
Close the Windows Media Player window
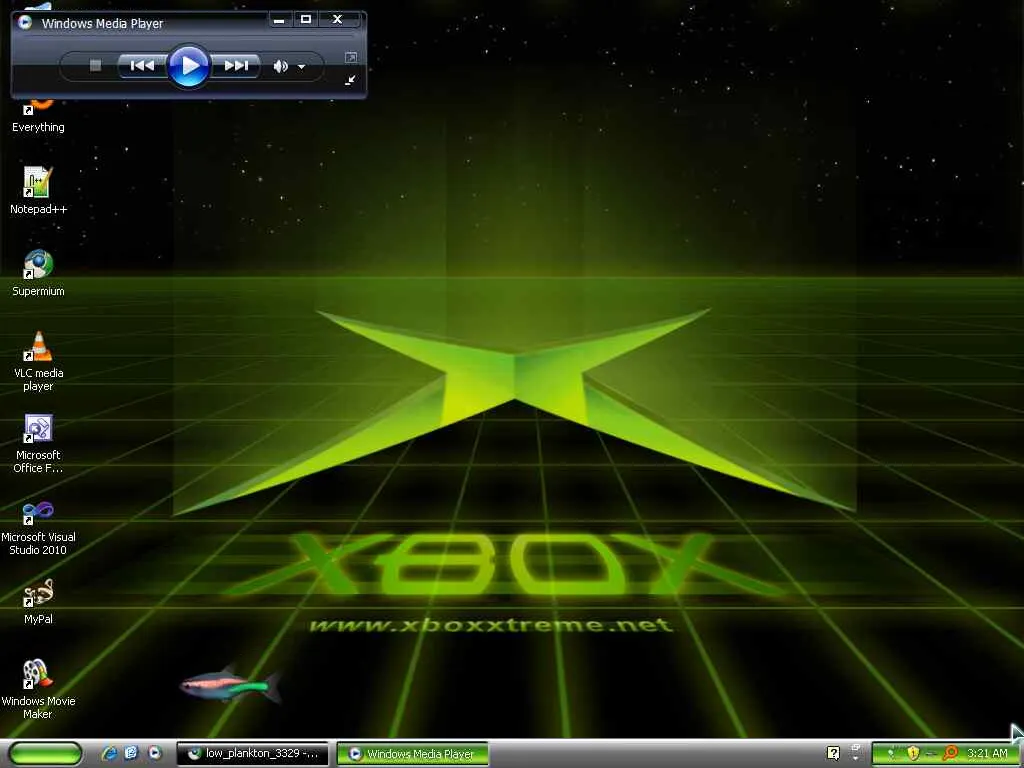pyautogui.click(x=337, y=20)
